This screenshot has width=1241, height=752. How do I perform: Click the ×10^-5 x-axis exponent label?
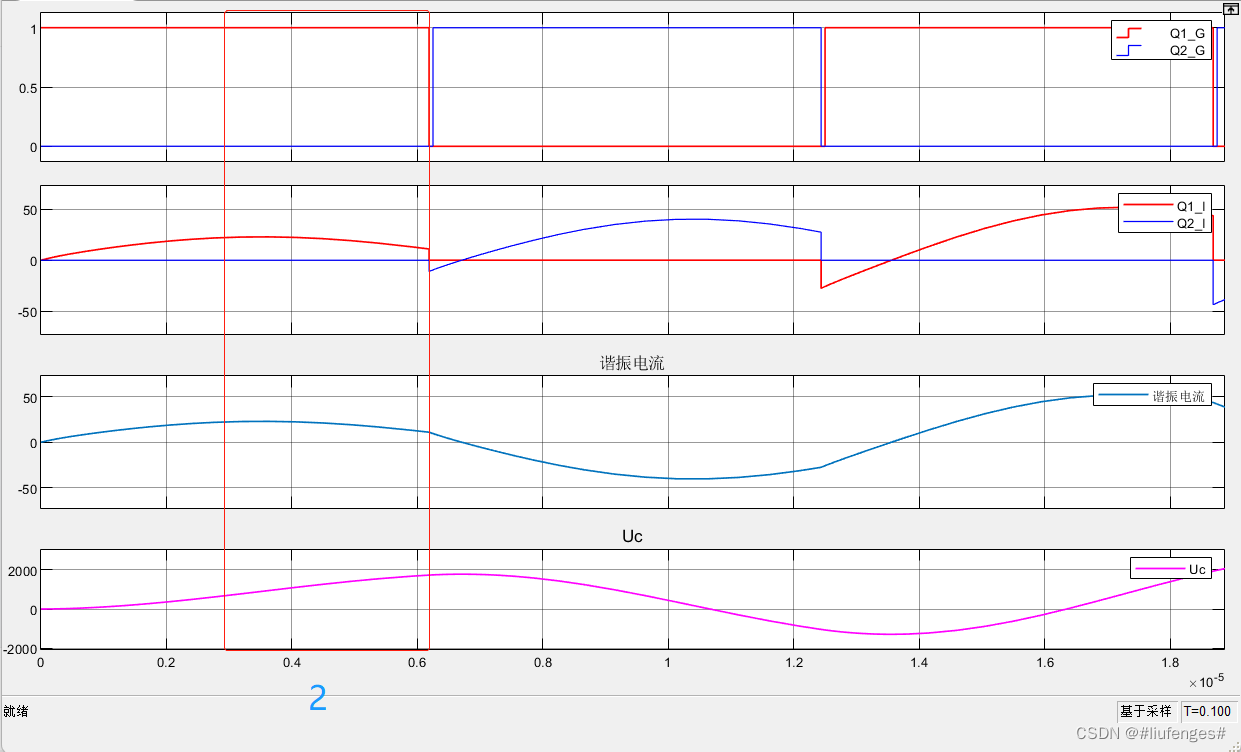(x=1206, y=681)
